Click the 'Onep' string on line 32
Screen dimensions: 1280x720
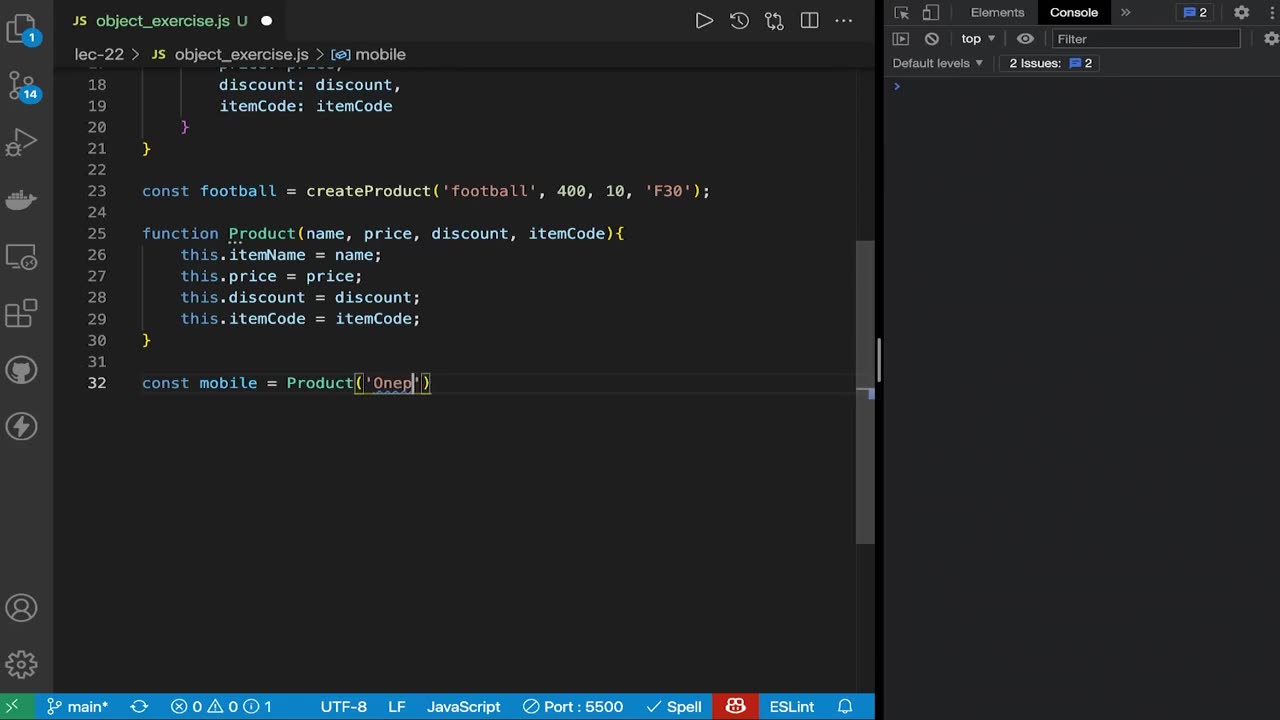(x=393, y=383)
